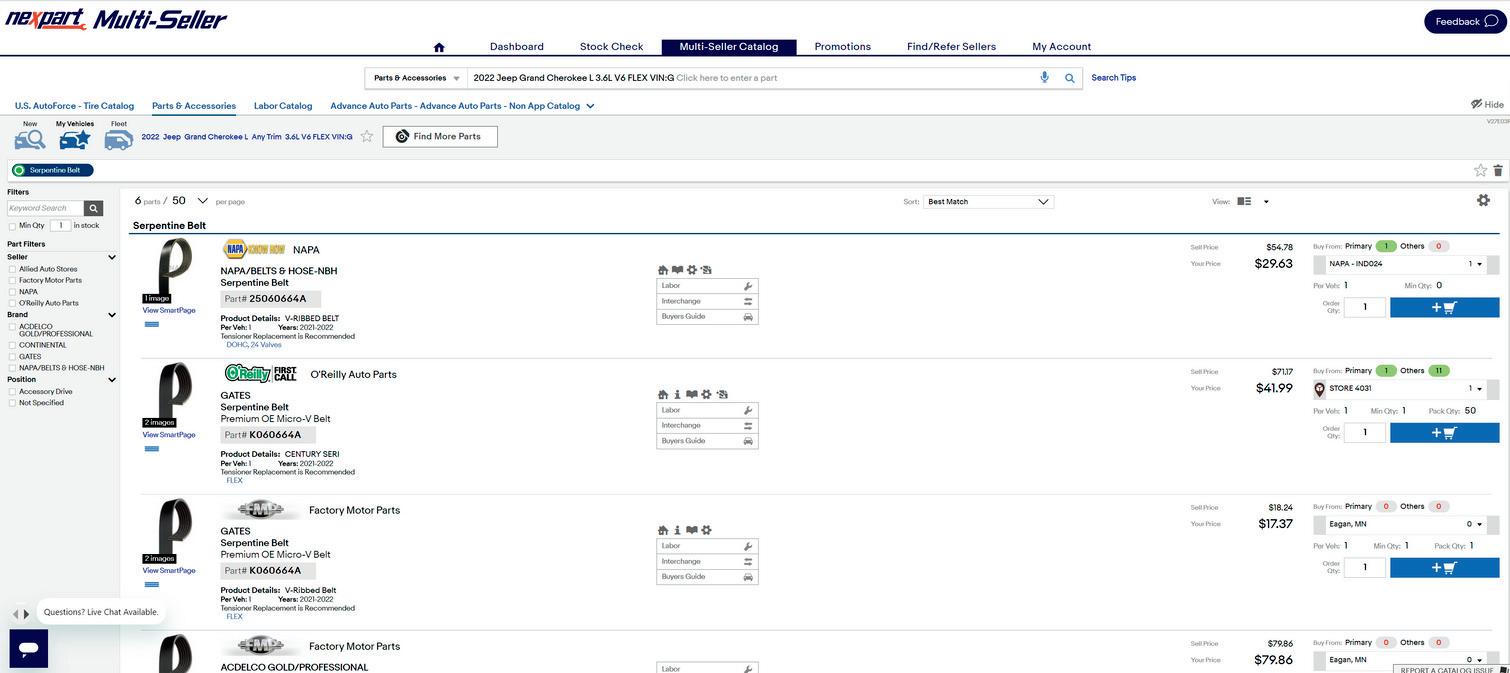Click the list view icon
This screenshot has height=673, width=1510.
1244,201
